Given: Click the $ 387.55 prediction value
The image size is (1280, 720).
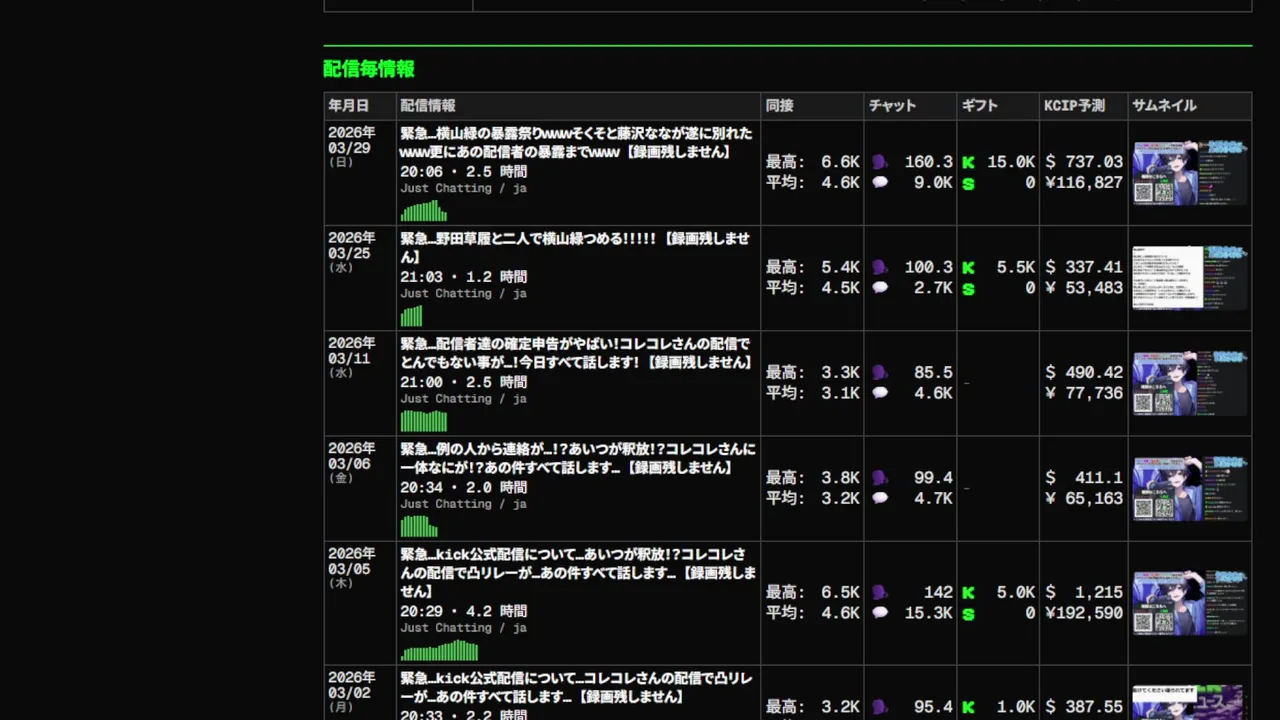Looking at the screenshot, I should 1084,707.
